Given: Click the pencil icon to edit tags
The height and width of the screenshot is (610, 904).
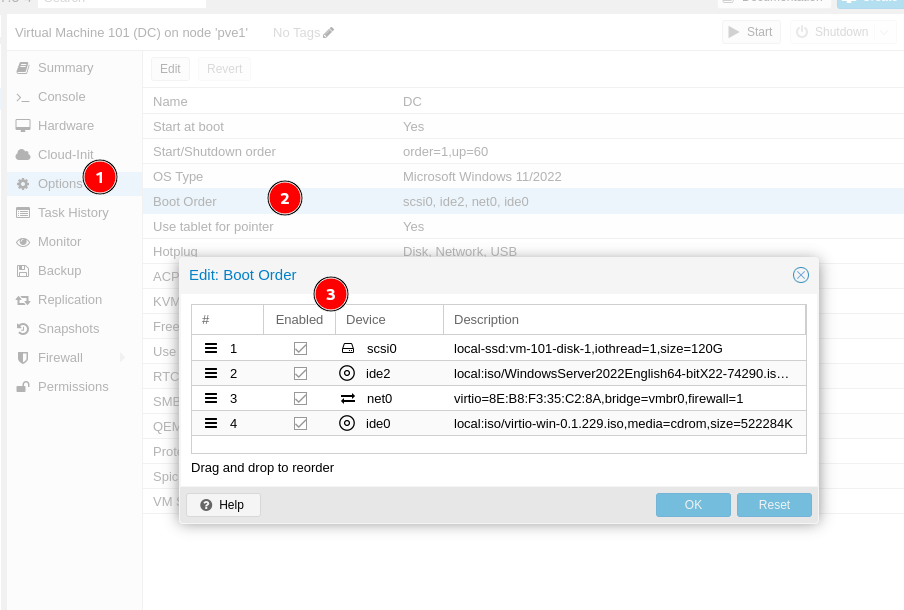Looking at the screenshot, I should (329, 33).
